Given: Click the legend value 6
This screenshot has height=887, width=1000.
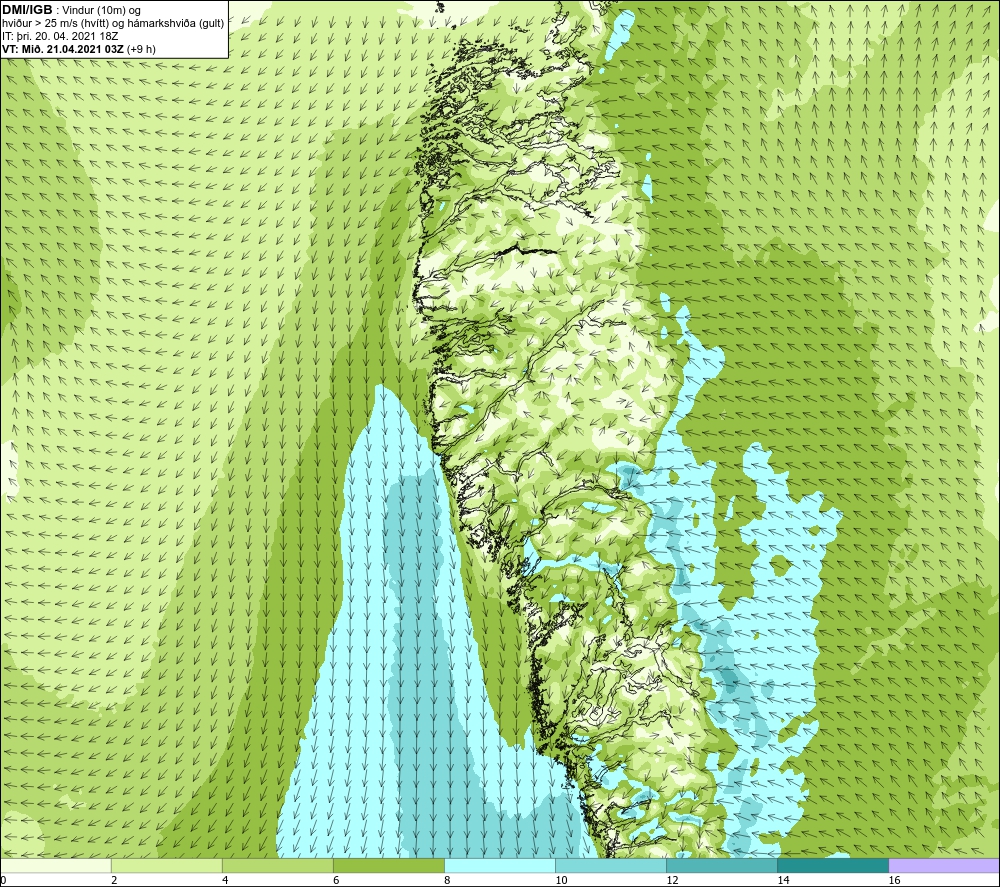Looking at the screenshot, I should (x=336, y=880).
